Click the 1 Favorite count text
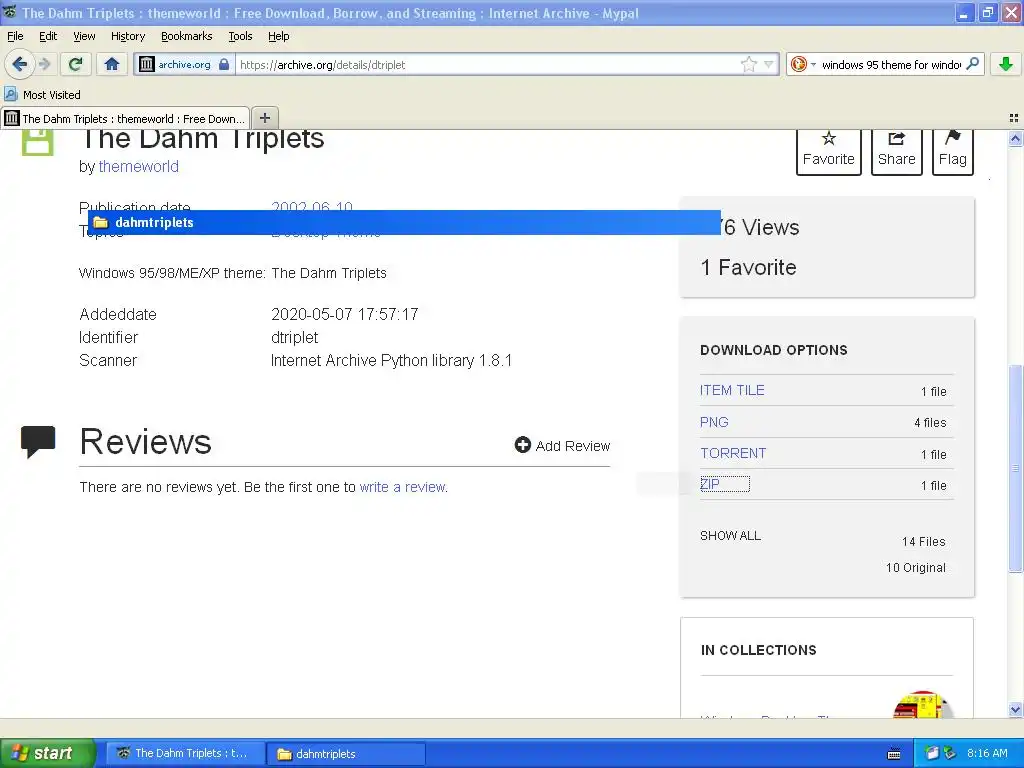The image size is (1024, 768). coord(748,267)
